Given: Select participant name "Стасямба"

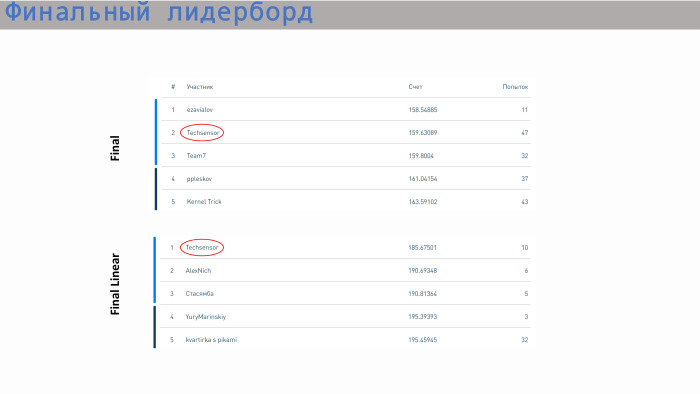Looking at the screenshot, I should point(200,294).
